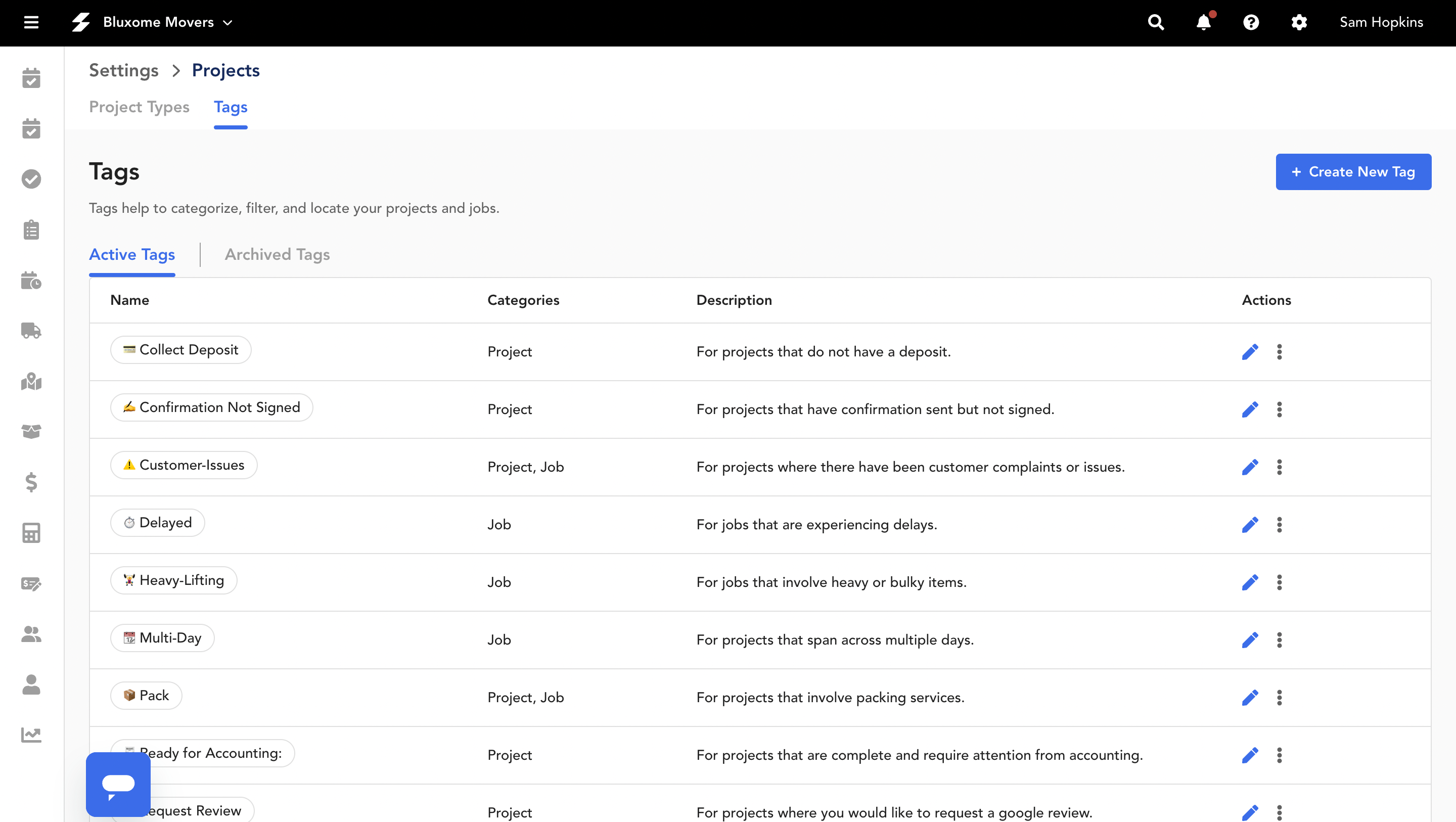The height and width of the screenshot is (822, 1456).
Task: Open the calendar clock sidebar icon
Action: (31, 280)
